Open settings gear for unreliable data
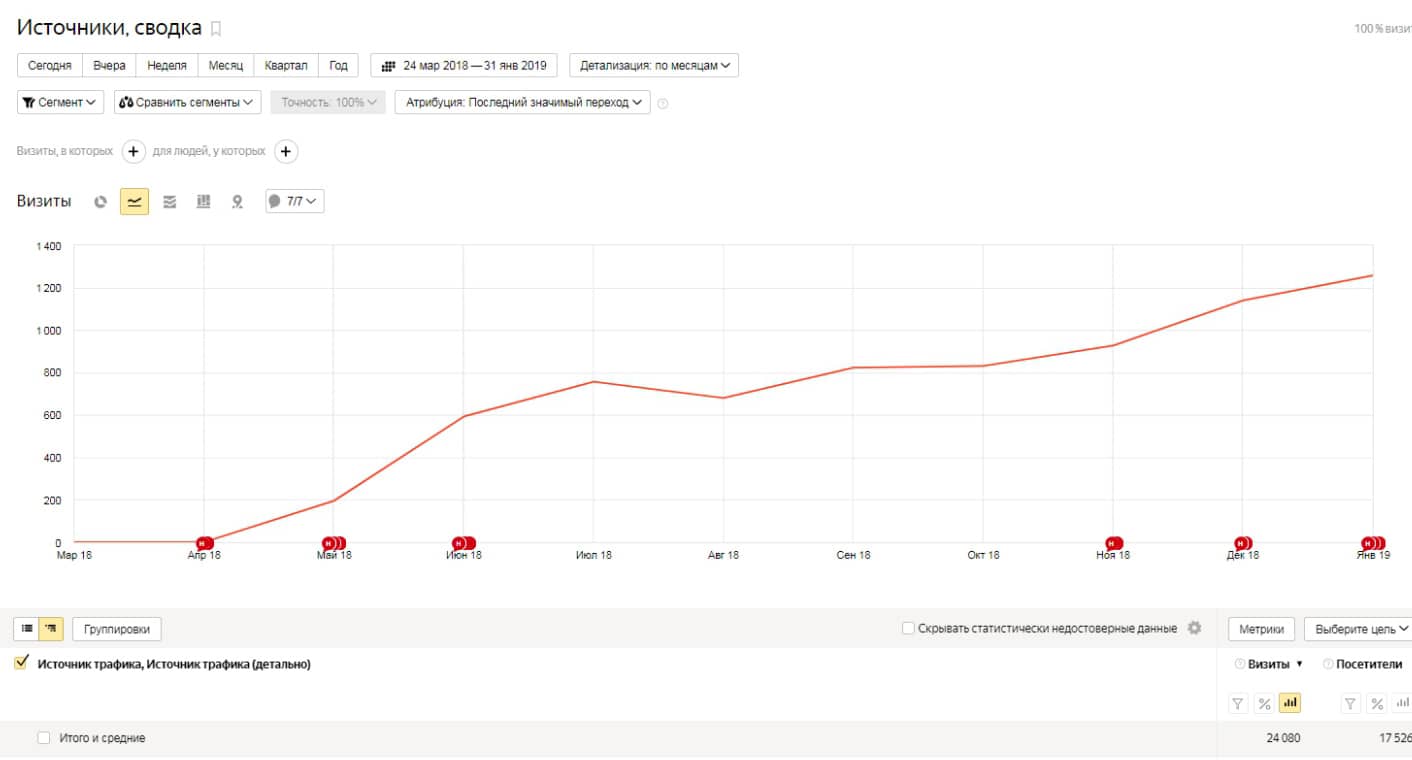 (1193, 628)
